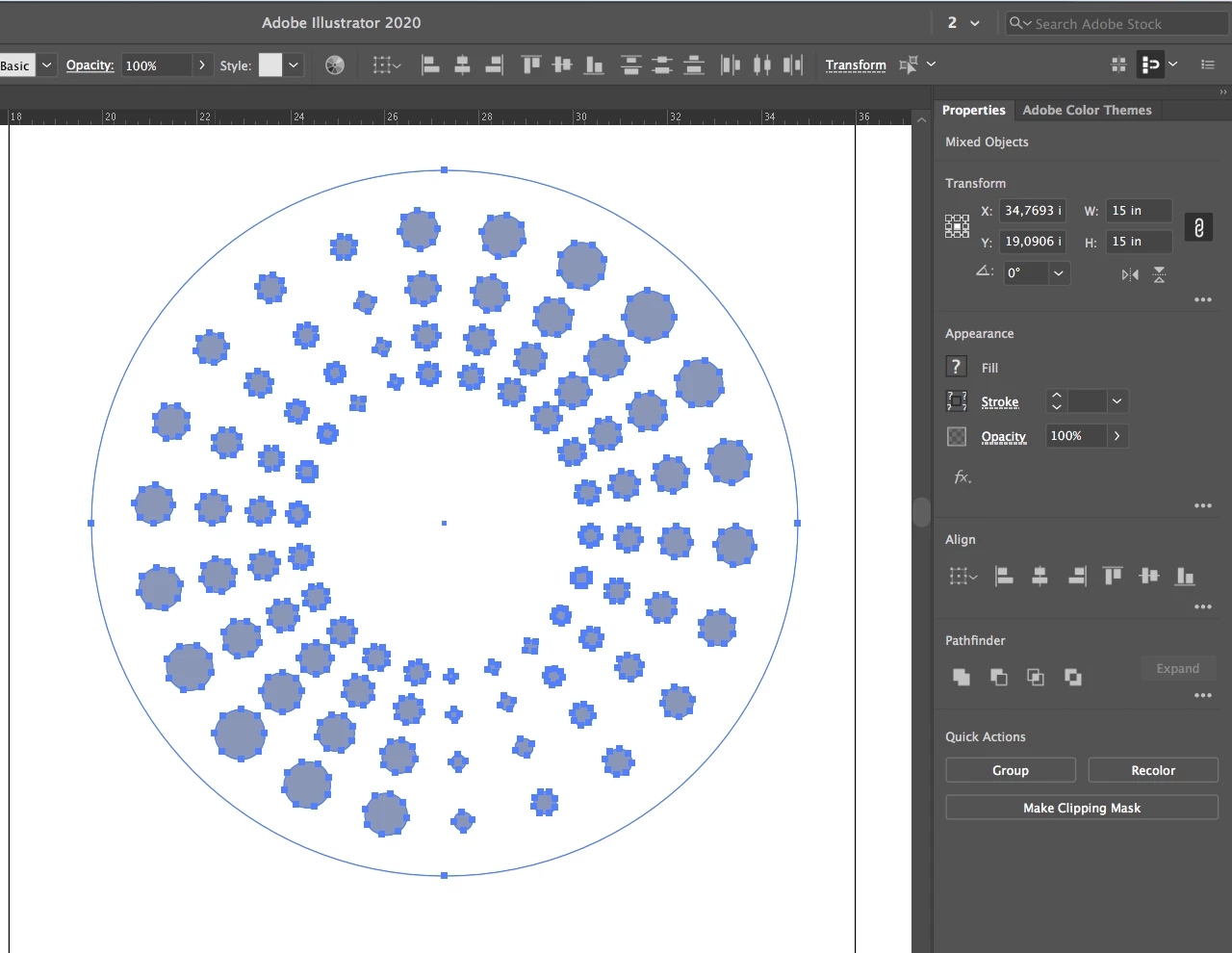1232x953 pixels.
Task: Switch to Adobe Color Themes tab
Action: coord(1087,110)
